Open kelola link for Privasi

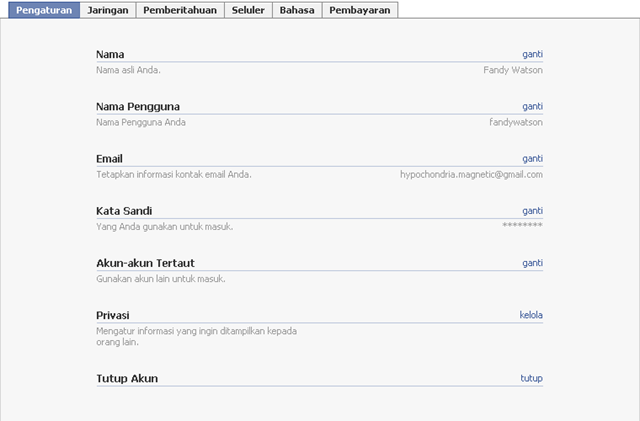click(531, 315)
